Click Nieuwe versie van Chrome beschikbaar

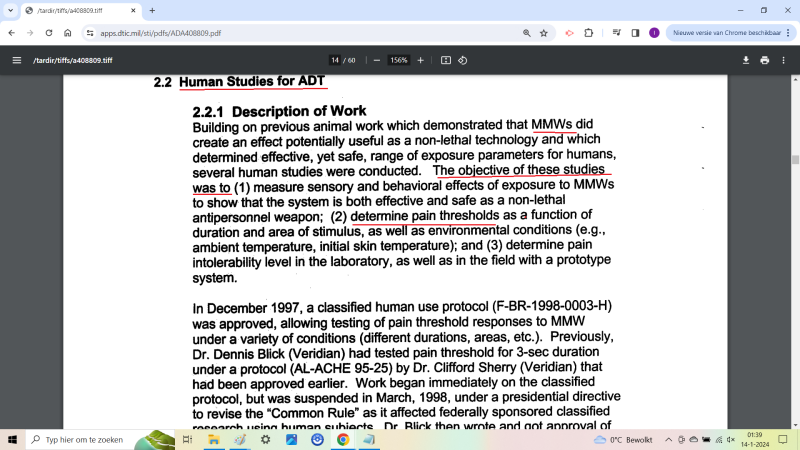pos(727,33)
